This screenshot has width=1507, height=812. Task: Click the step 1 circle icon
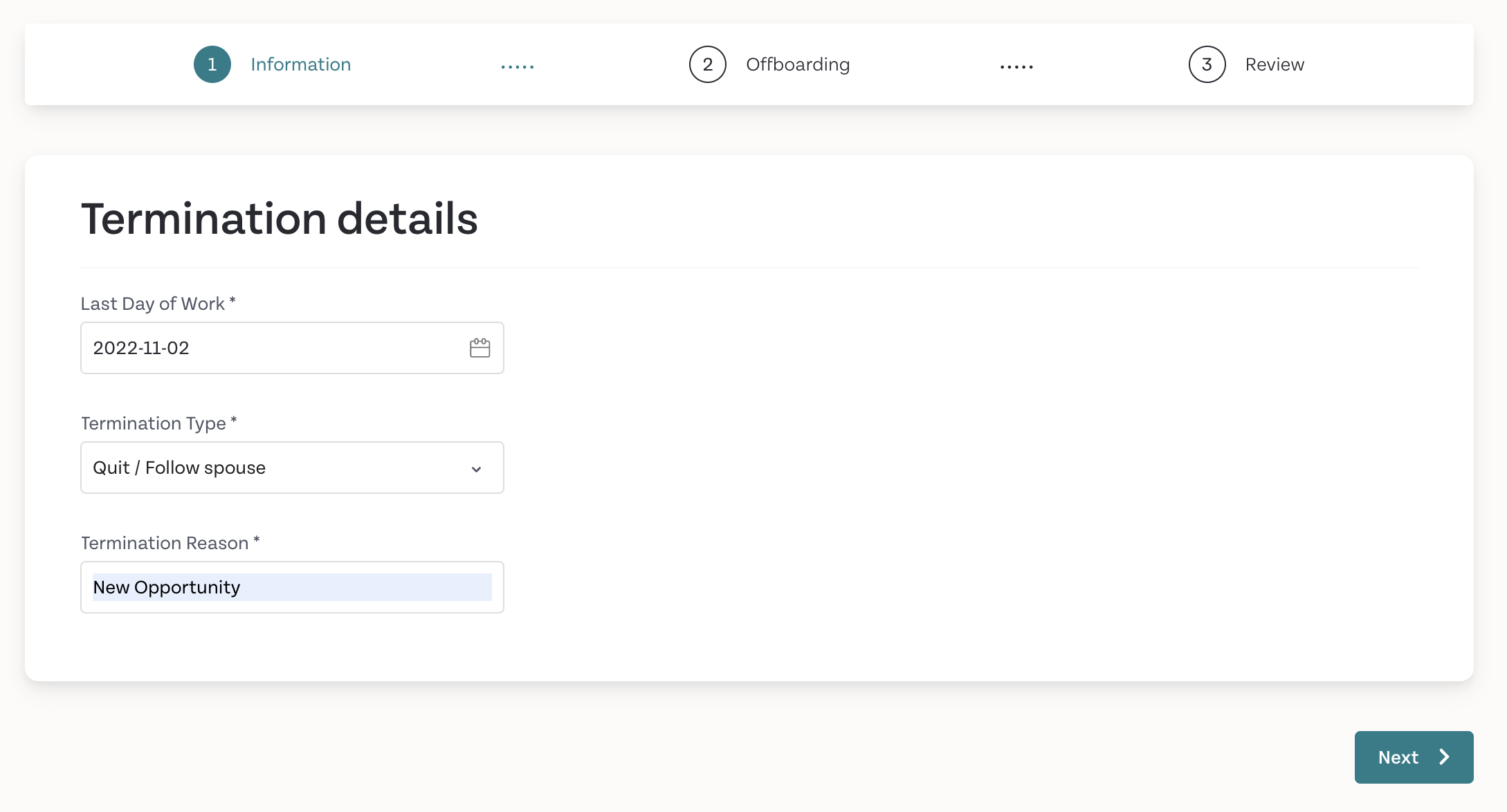pos(212,64)
